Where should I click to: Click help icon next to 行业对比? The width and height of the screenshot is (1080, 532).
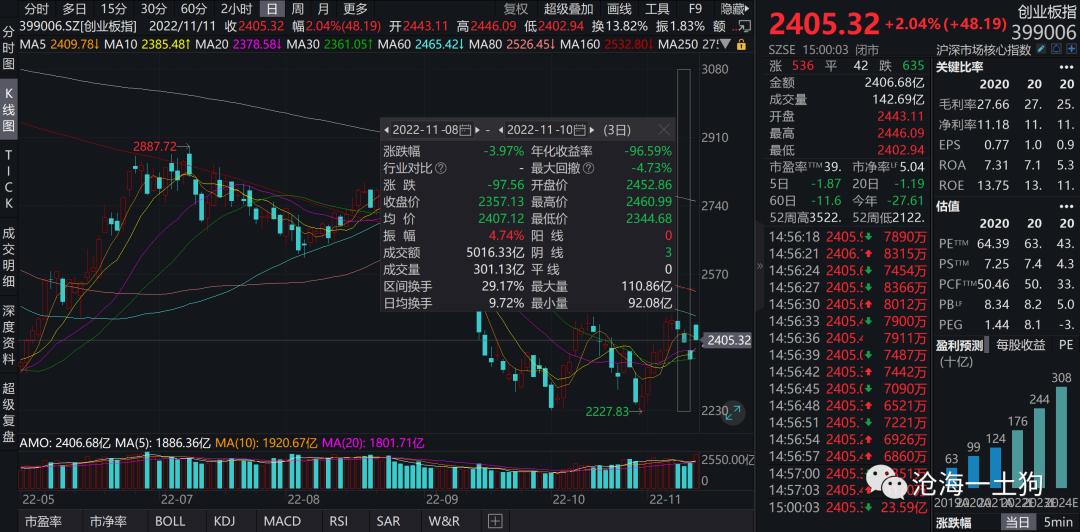tap(440, 168)
